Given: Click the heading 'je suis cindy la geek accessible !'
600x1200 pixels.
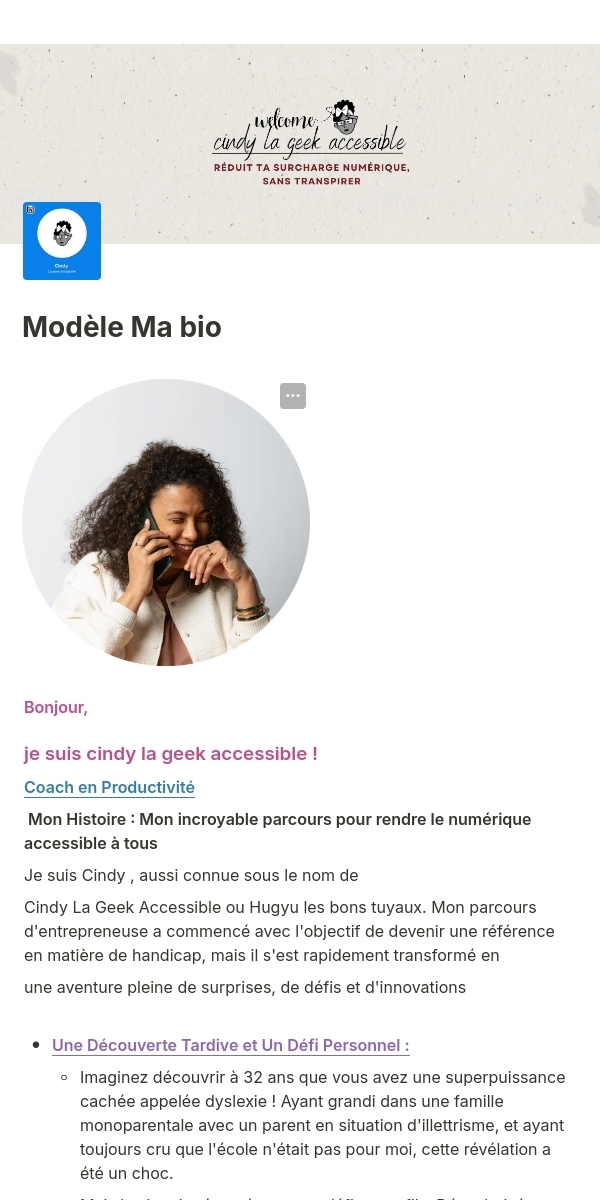Looking at the screenshot, I should coord(171,753).
